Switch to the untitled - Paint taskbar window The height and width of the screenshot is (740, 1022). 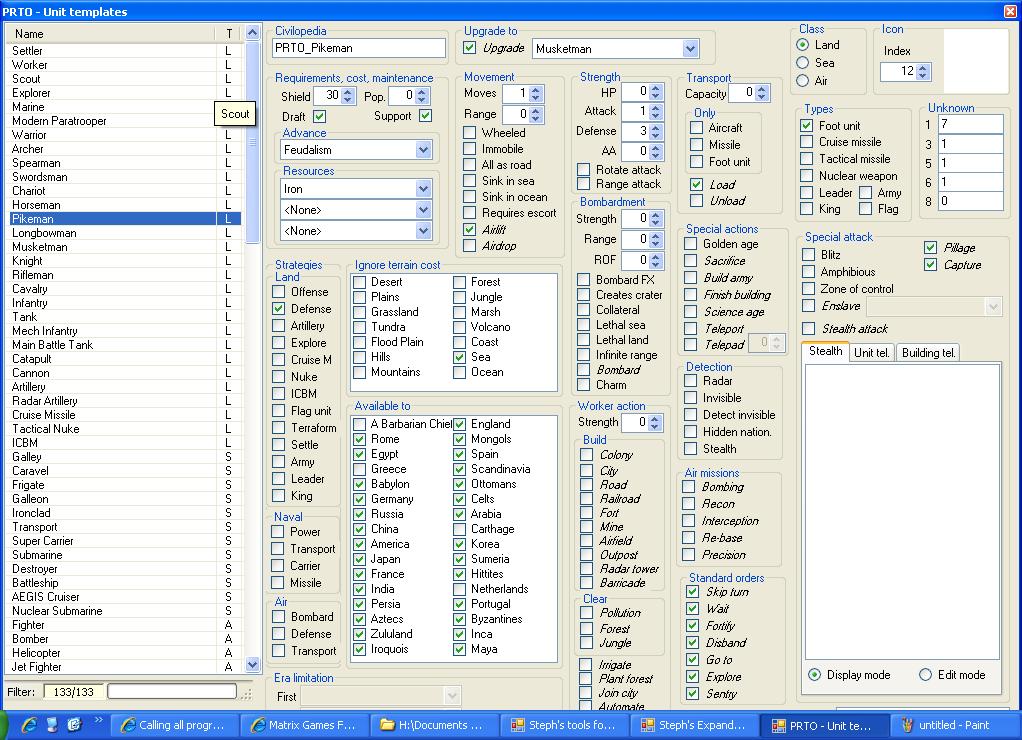(955, 725)
